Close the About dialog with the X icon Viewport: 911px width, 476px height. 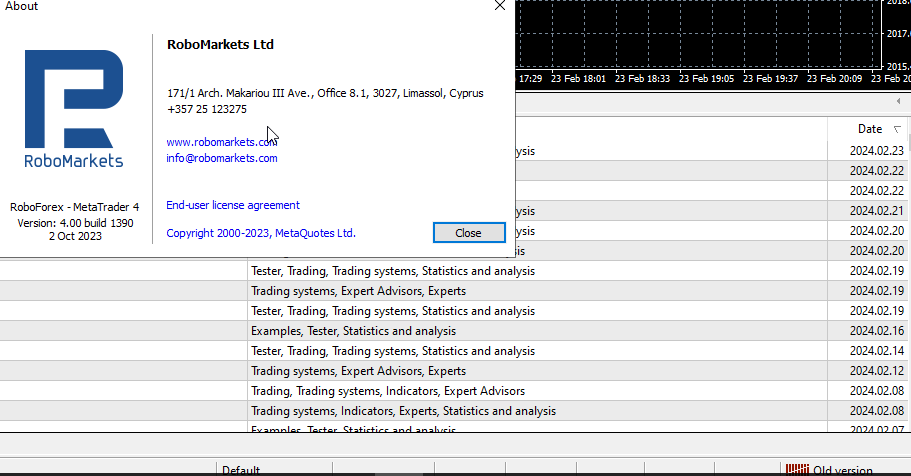500,5
